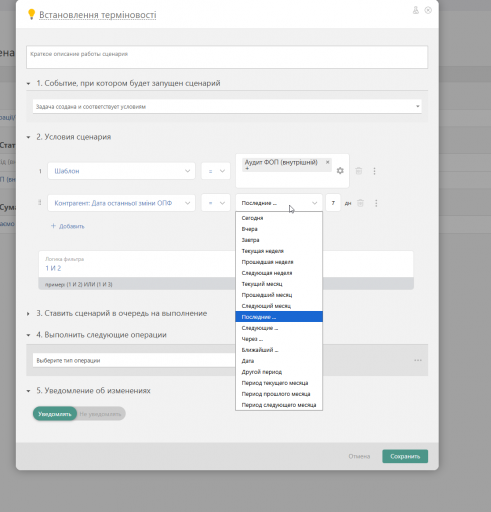
Task: Collapse section '2. Условия сценария'
Action: 28,137
